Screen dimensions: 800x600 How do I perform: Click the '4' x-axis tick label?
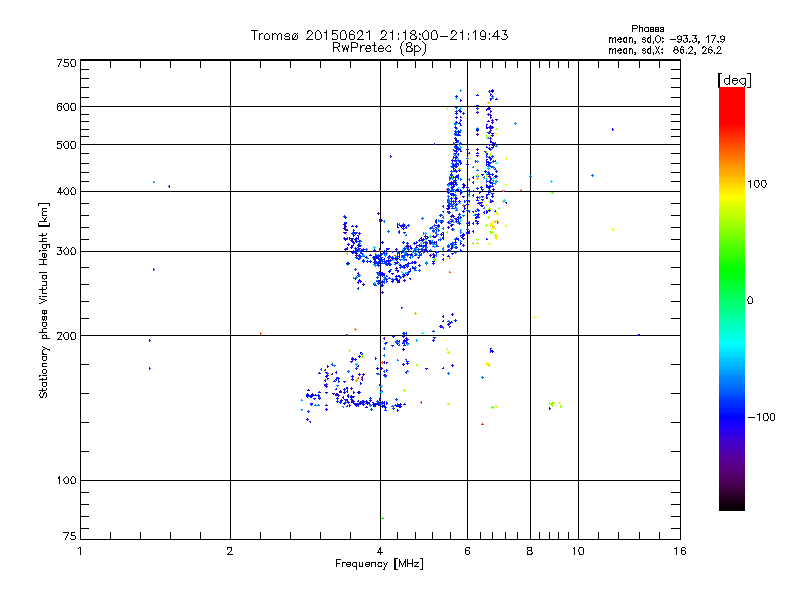(x=380, y=551)
